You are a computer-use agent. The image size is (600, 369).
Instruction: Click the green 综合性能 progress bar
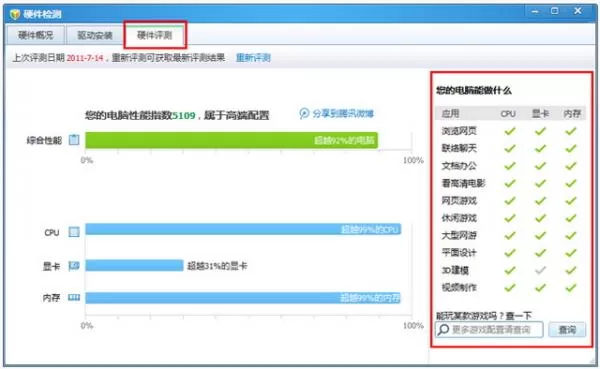tap(232, 140)
